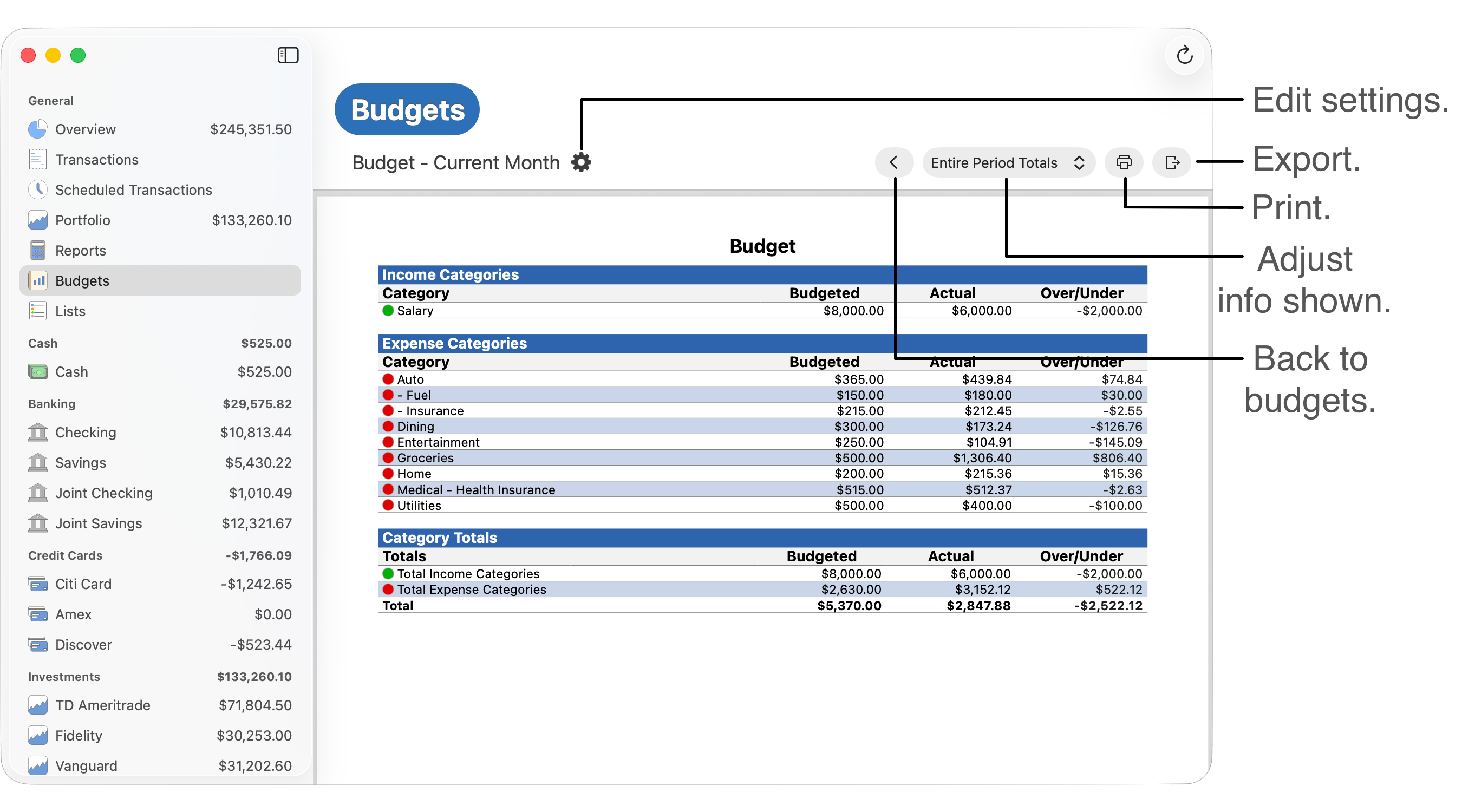Click the refresh icon at the top right
The height and width of the screenshot is (812, 1462).
[1184, 55]
